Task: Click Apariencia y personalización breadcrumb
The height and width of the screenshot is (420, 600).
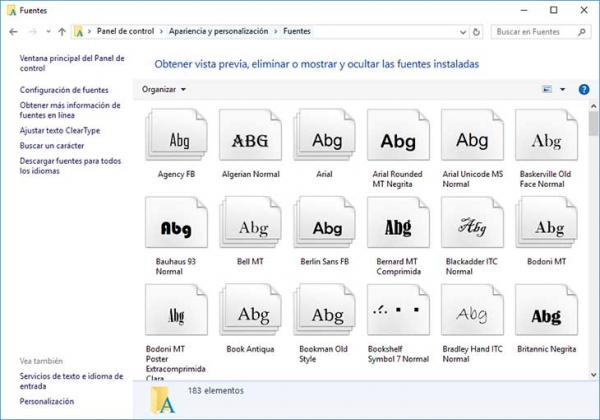Action: 218,31
